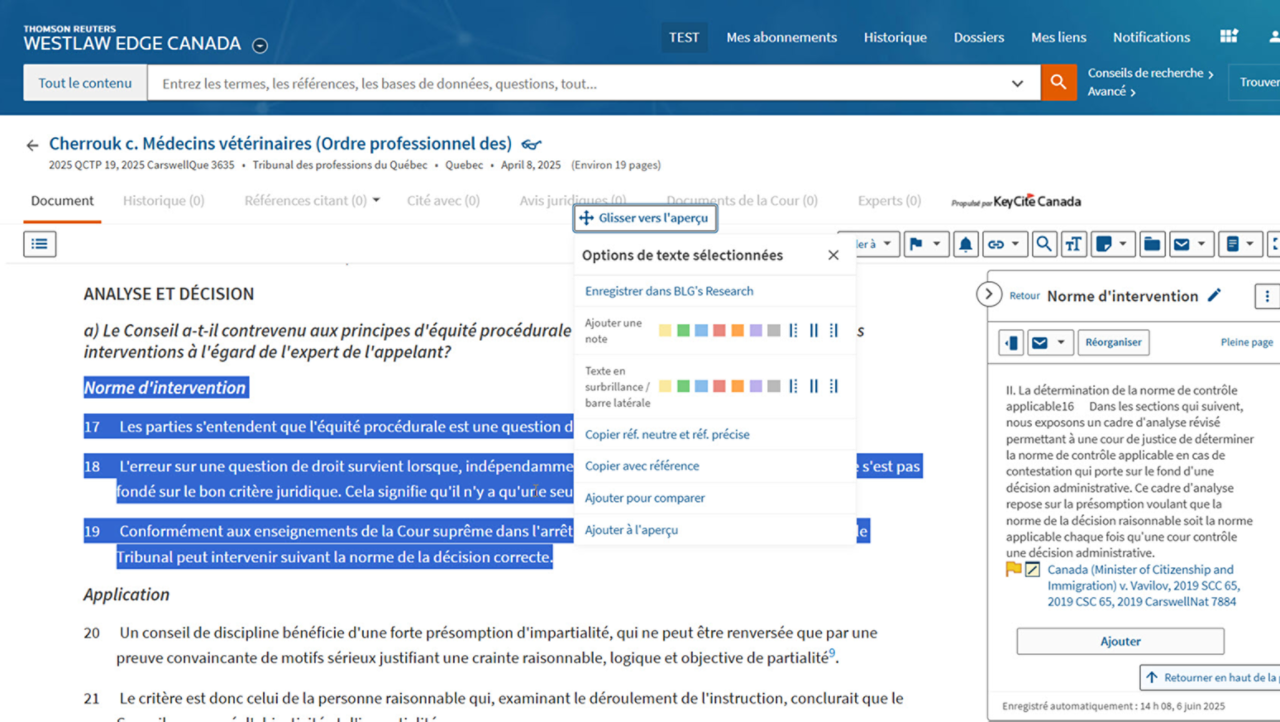The image size is (1280, 722).
Task: Click the apps grid icon in header
Action: pyautogui.click(x=1229, y=37)
